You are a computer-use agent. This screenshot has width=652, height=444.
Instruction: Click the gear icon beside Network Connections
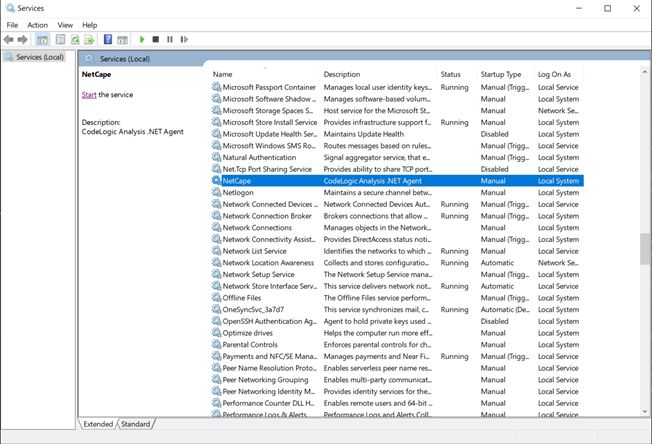[x=216, y=227]
